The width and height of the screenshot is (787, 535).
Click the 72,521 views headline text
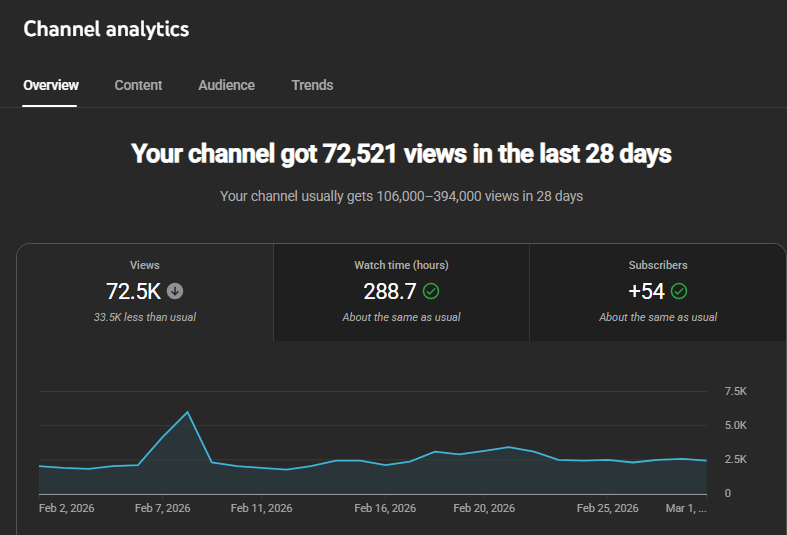click(x=401, y=154)
